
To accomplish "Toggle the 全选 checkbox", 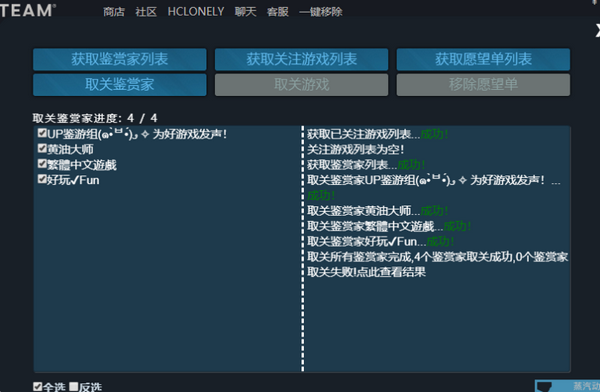I will pos(38,386).
